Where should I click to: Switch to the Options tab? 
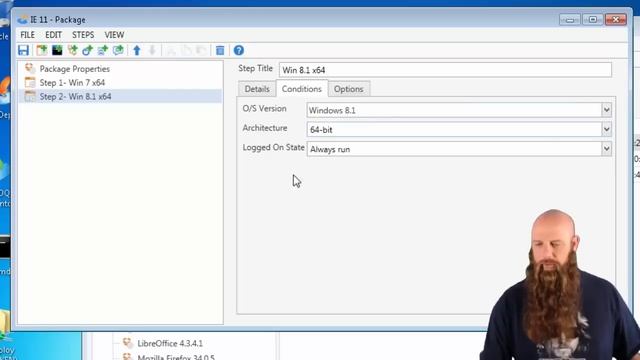pos(349,89)
